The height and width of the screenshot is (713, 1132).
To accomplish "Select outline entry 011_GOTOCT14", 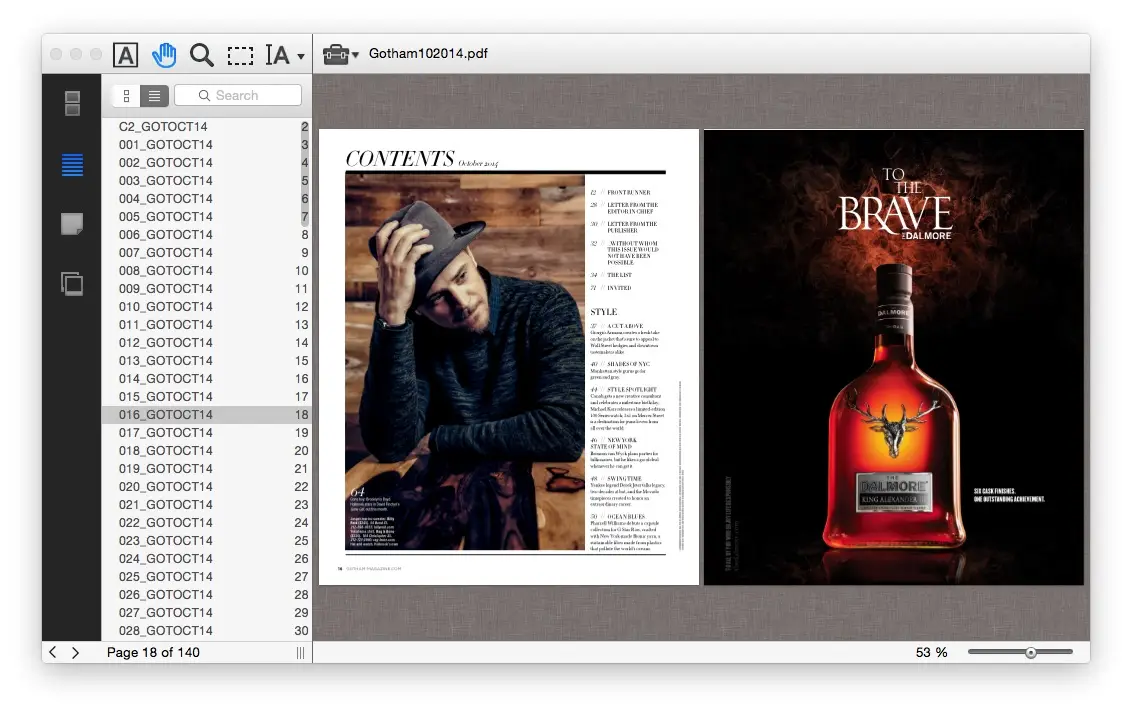I will pyautogui.click(x=206, y=325).
